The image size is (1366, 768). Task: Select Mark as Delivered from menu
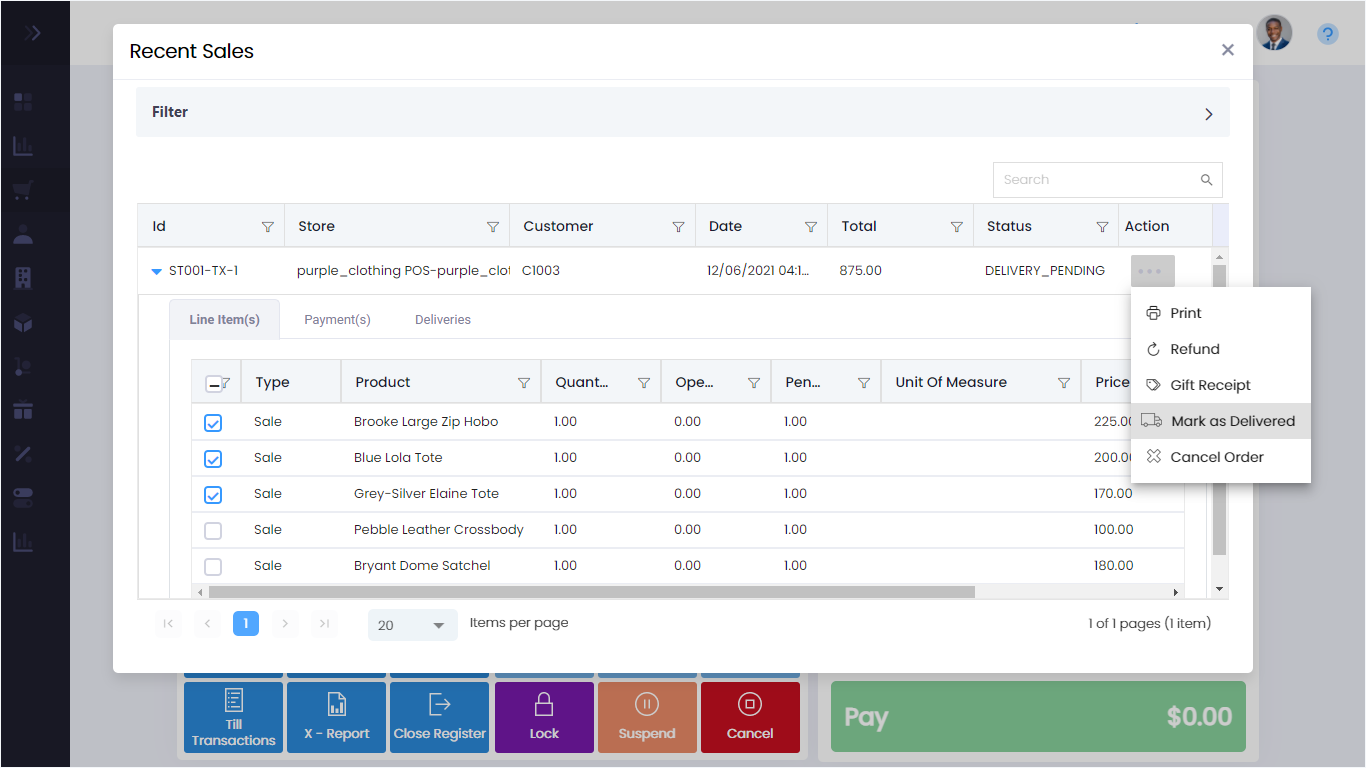click(x=1232, y=421)
